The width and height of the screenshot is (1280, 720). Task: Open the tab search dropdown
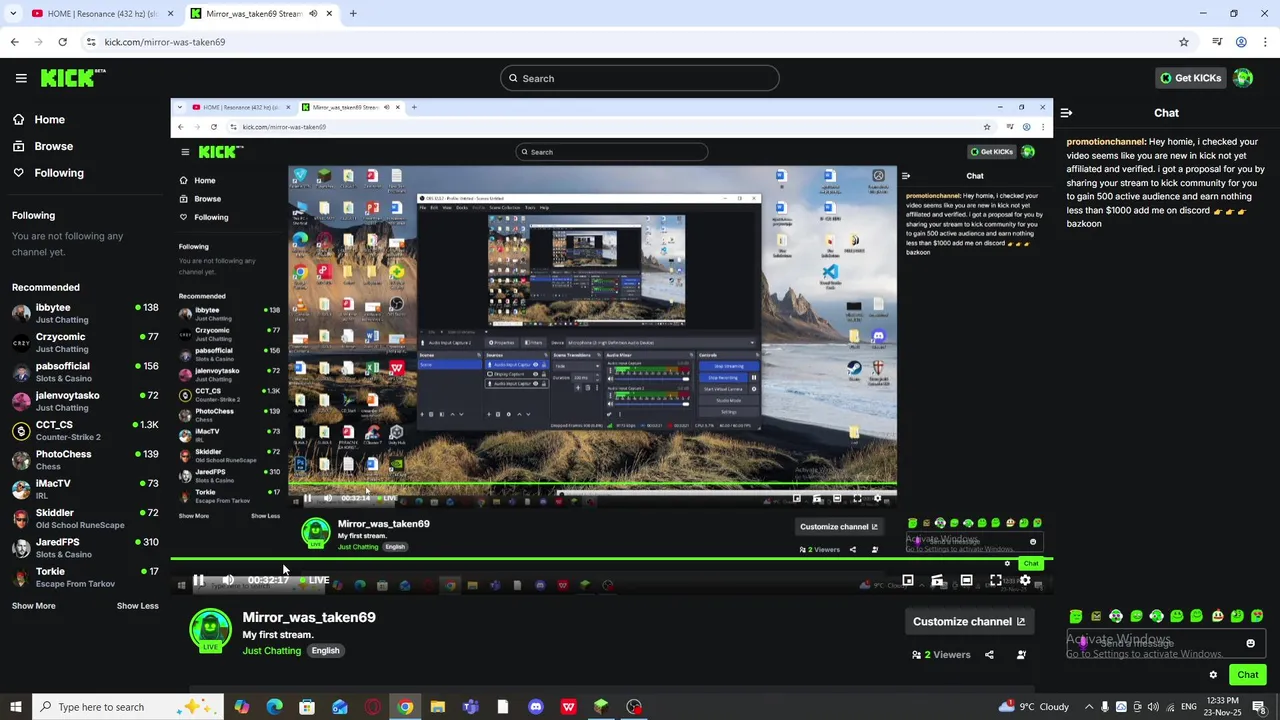point(13,13)
